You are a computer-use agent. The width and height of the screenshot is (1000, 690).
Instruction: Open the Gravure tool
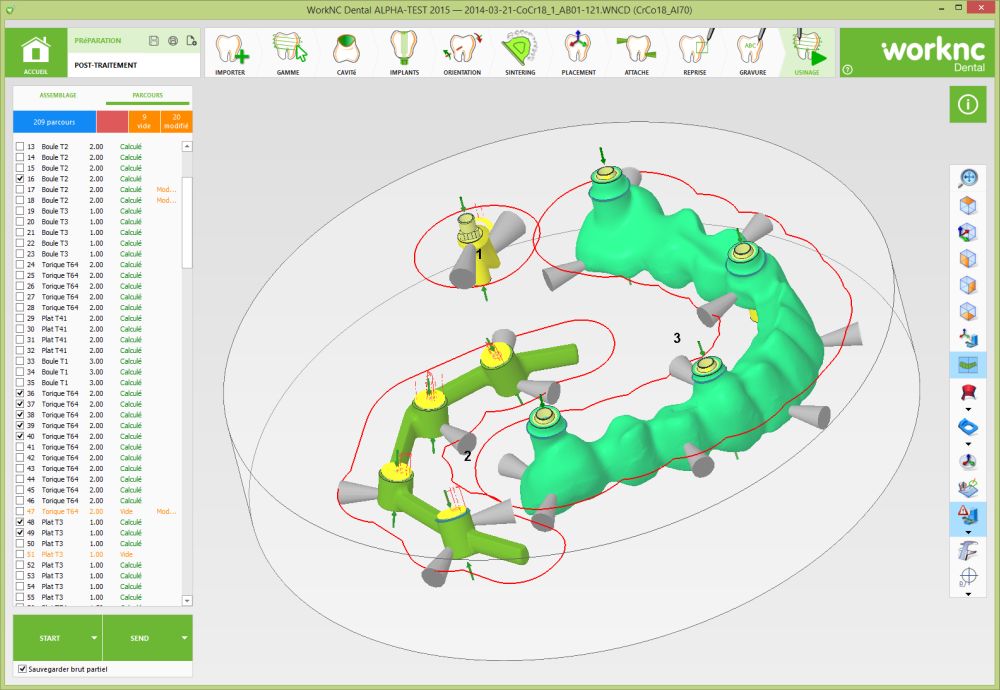click(753, 54)
